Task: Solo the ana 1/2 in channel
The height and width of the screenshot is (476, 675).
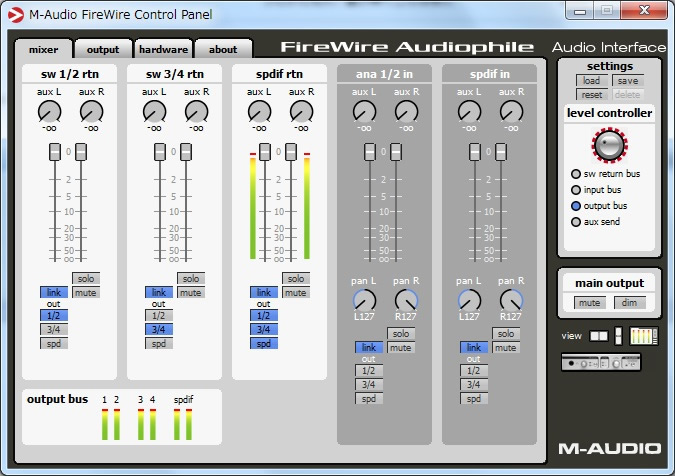Action: coord(401,334)
